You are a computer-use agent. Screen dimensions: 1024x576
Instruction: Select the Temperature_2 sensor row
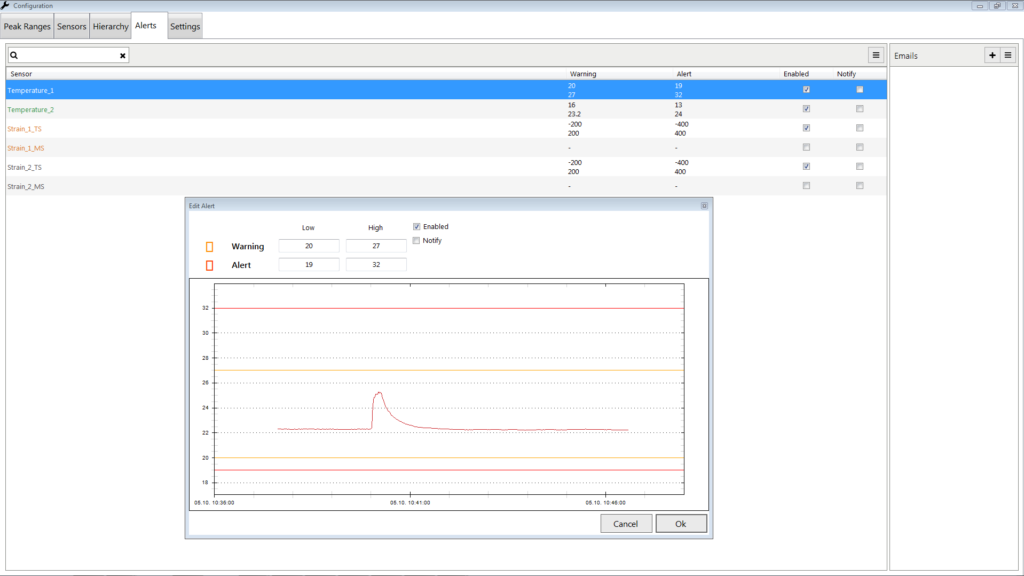point(446,109)
